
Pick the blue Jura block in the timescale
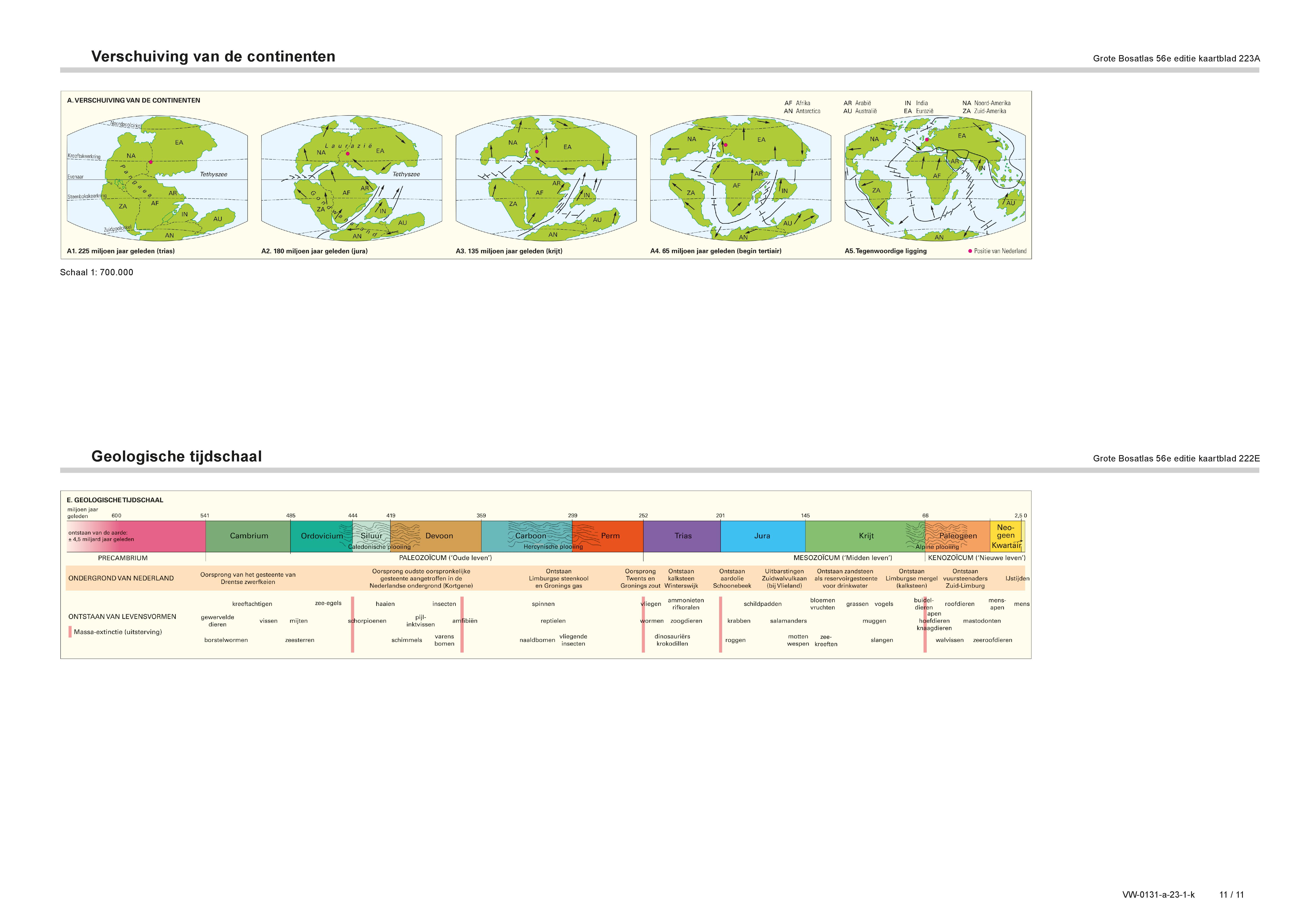(x=762, y=536)
